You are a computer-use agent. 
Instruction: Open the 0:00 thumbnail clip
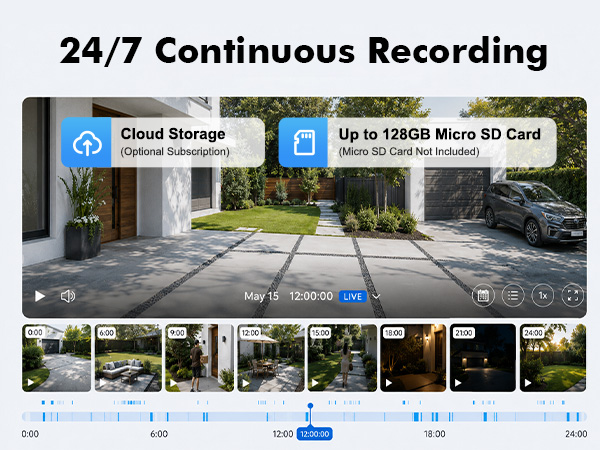pos(57,358)
